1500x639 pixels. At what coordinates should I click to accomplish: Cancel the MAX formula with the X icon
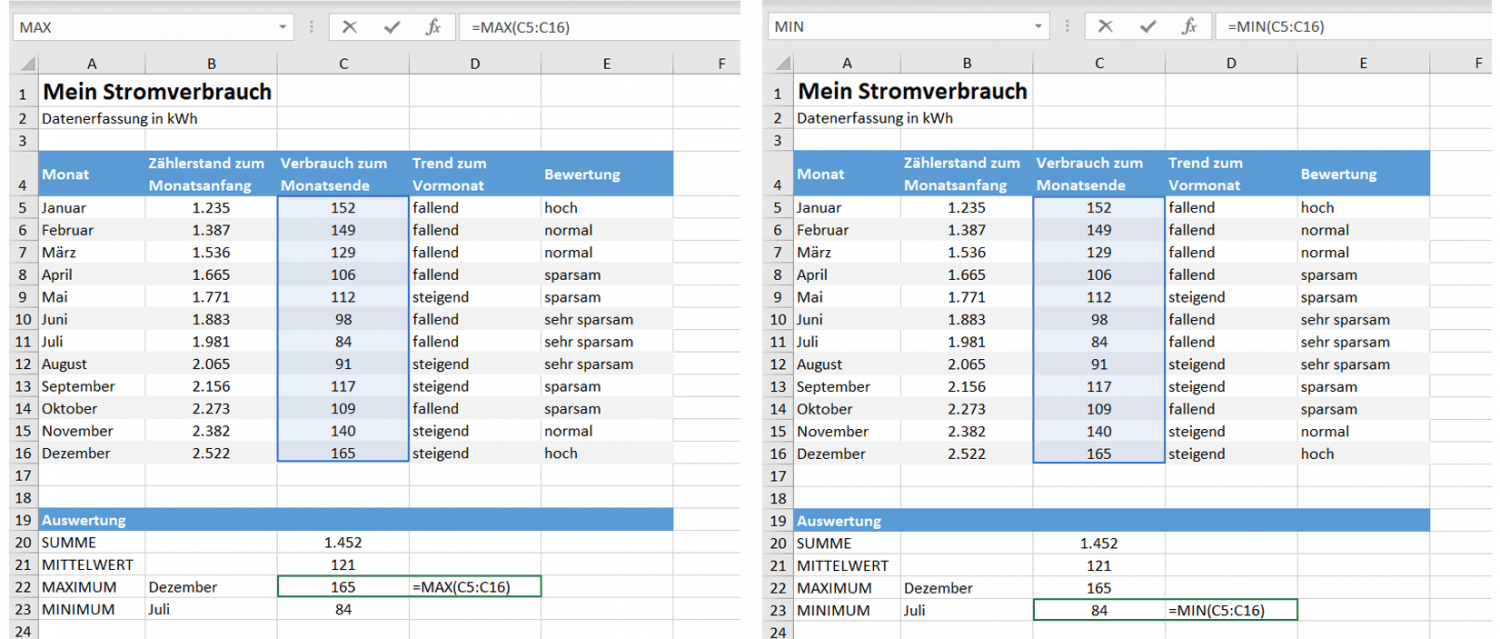coord(350,26)
